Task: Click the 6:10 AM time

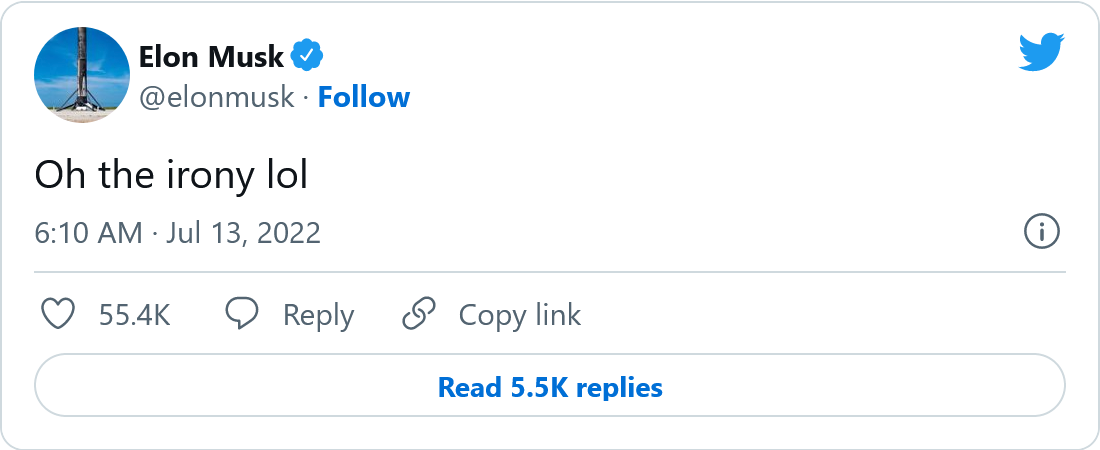Action: click(88, 233)
